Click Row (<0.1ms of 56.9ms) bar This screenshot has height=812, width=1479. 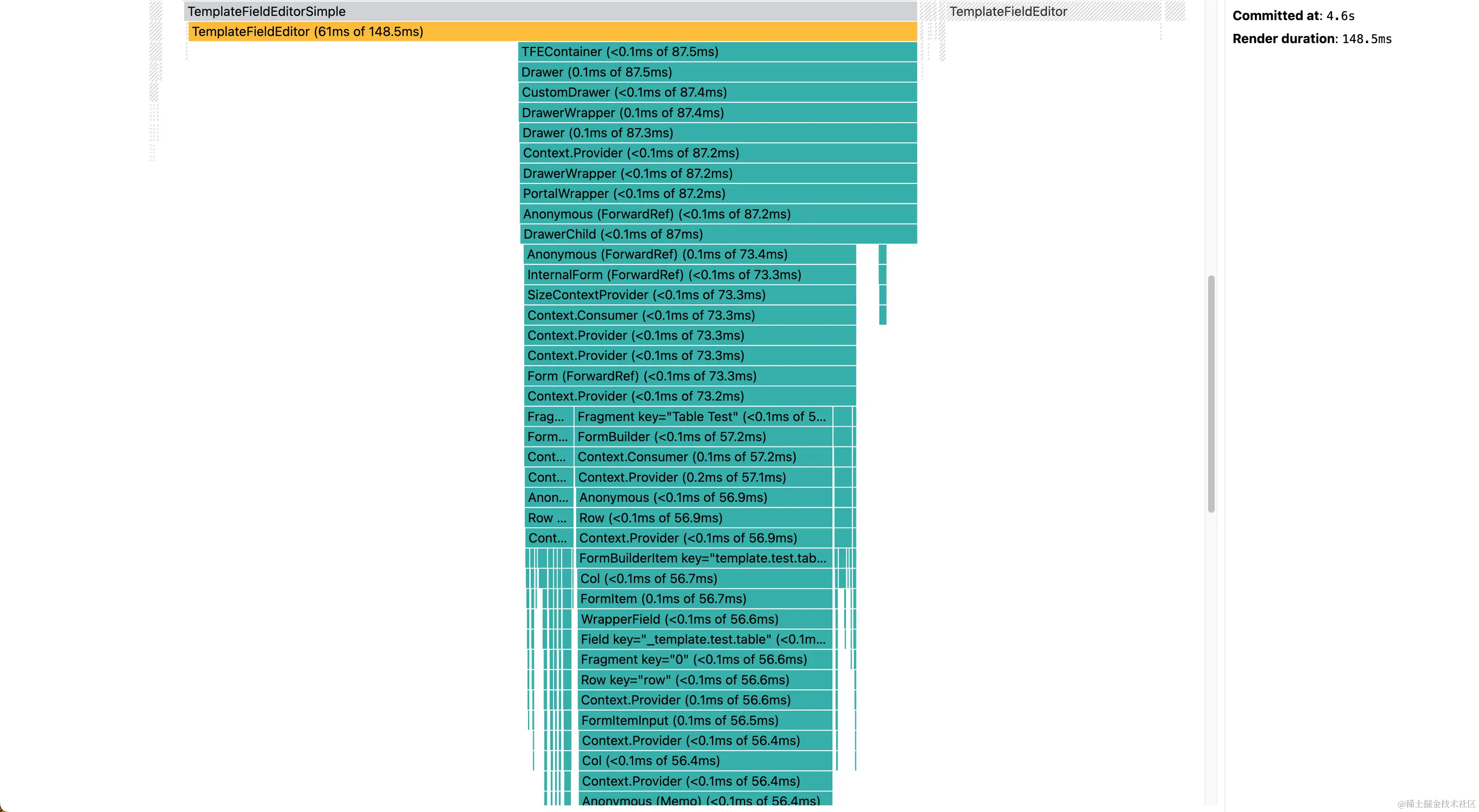pyautogui.click(x=704, y=518)
